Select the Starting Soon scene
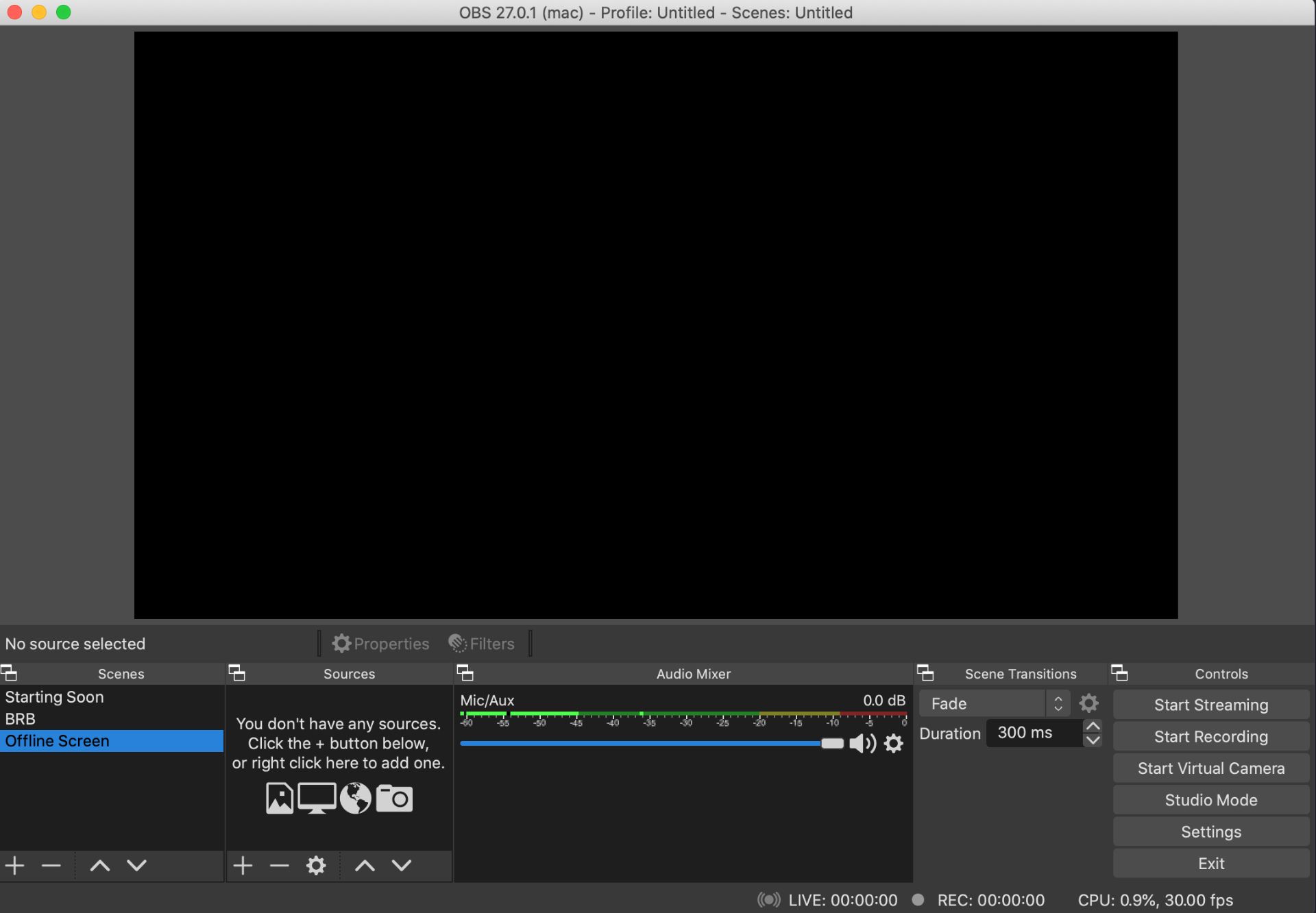 [55, 697]
